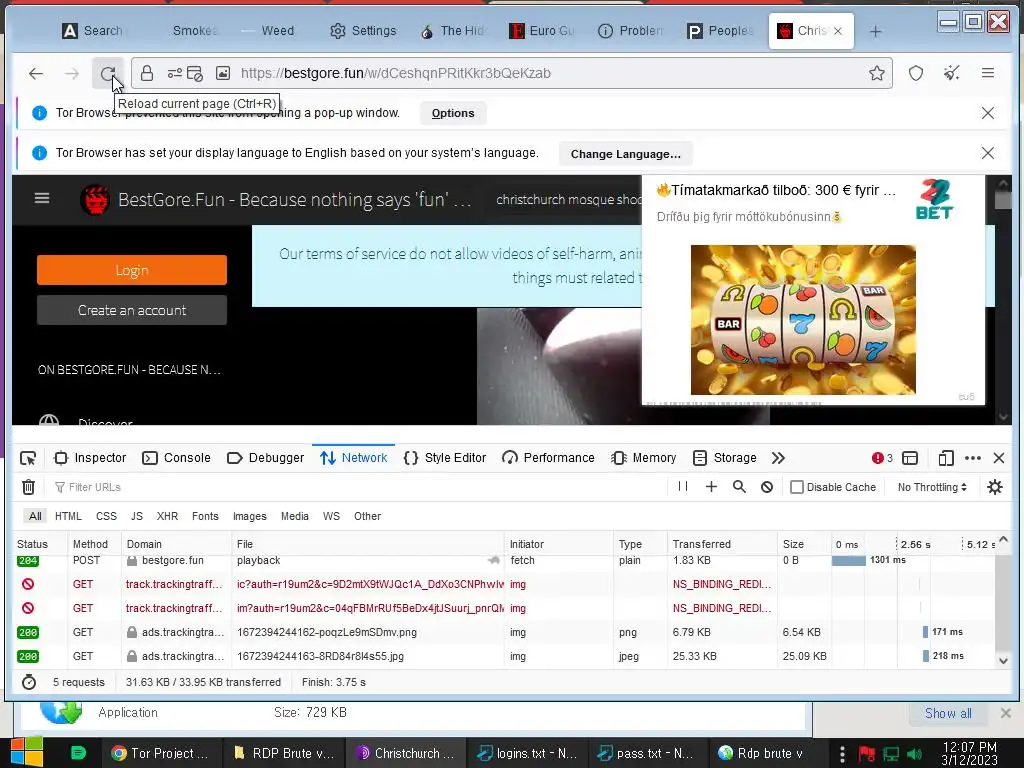Click the Change Language button
The image size is (1024, 768).
click(626, 154)
